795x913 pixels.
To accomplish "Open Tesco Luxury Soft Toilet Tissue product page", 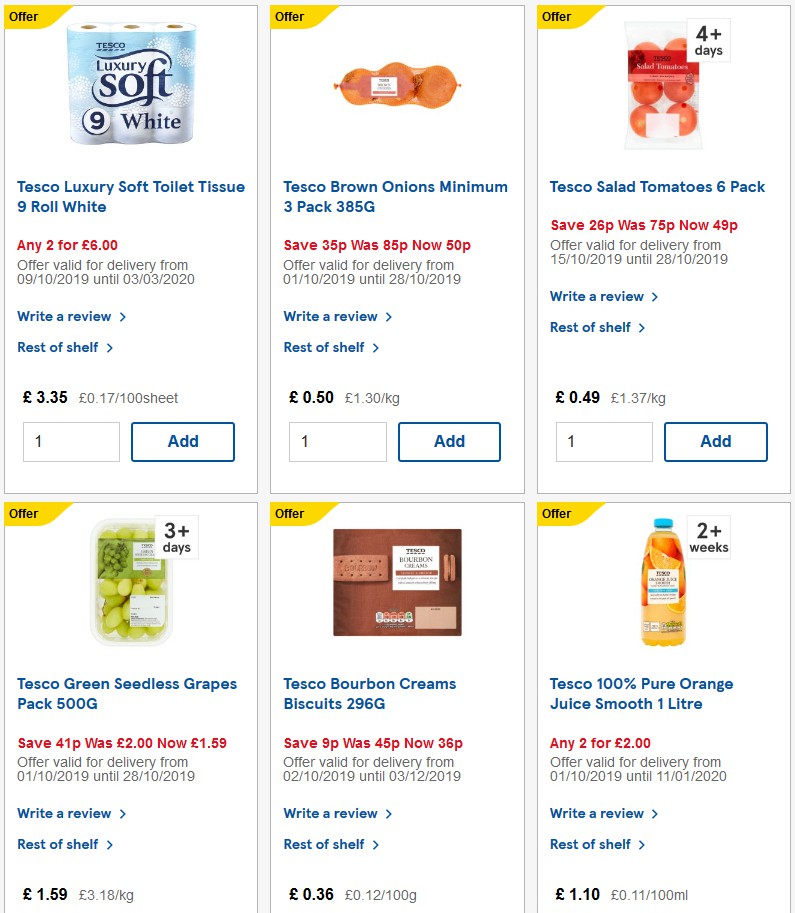I will tap(131, 196).
